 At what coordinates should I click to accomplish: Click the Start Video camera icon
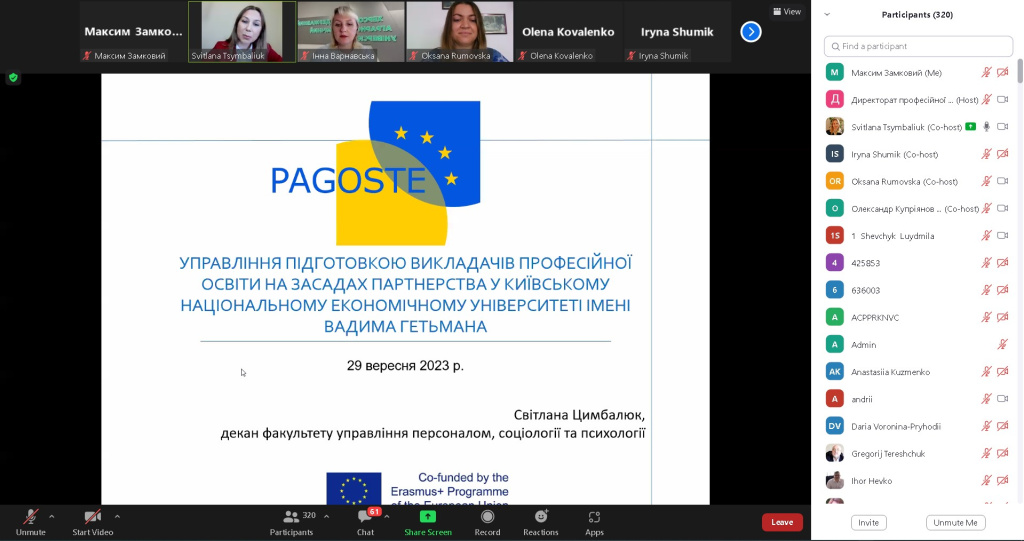pos(93,517)
